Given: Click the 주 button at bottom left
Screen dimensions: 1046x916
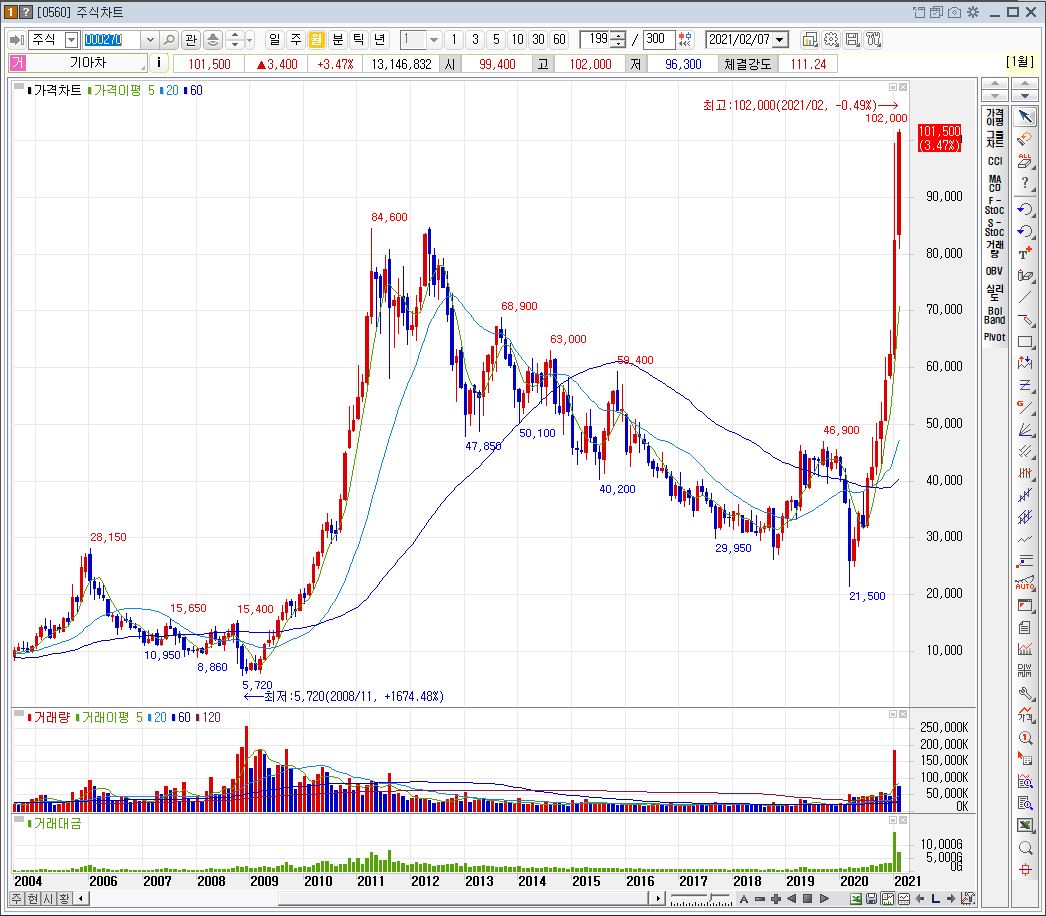Looking at the screenshot, I should (x=17, y=899).
